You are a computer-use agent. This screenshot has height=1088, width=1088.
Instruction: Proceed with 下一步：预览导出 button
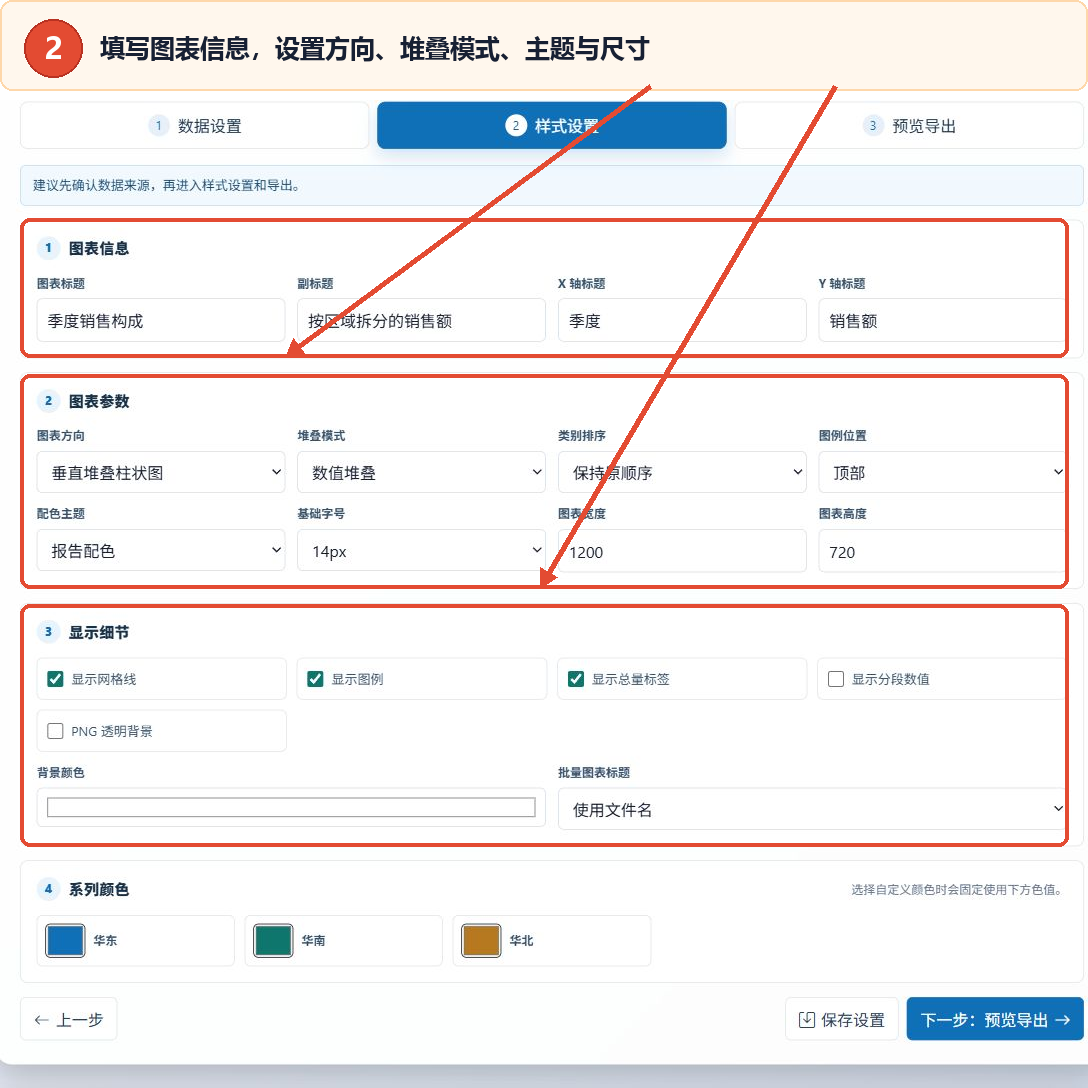[x=995, y=1019]
